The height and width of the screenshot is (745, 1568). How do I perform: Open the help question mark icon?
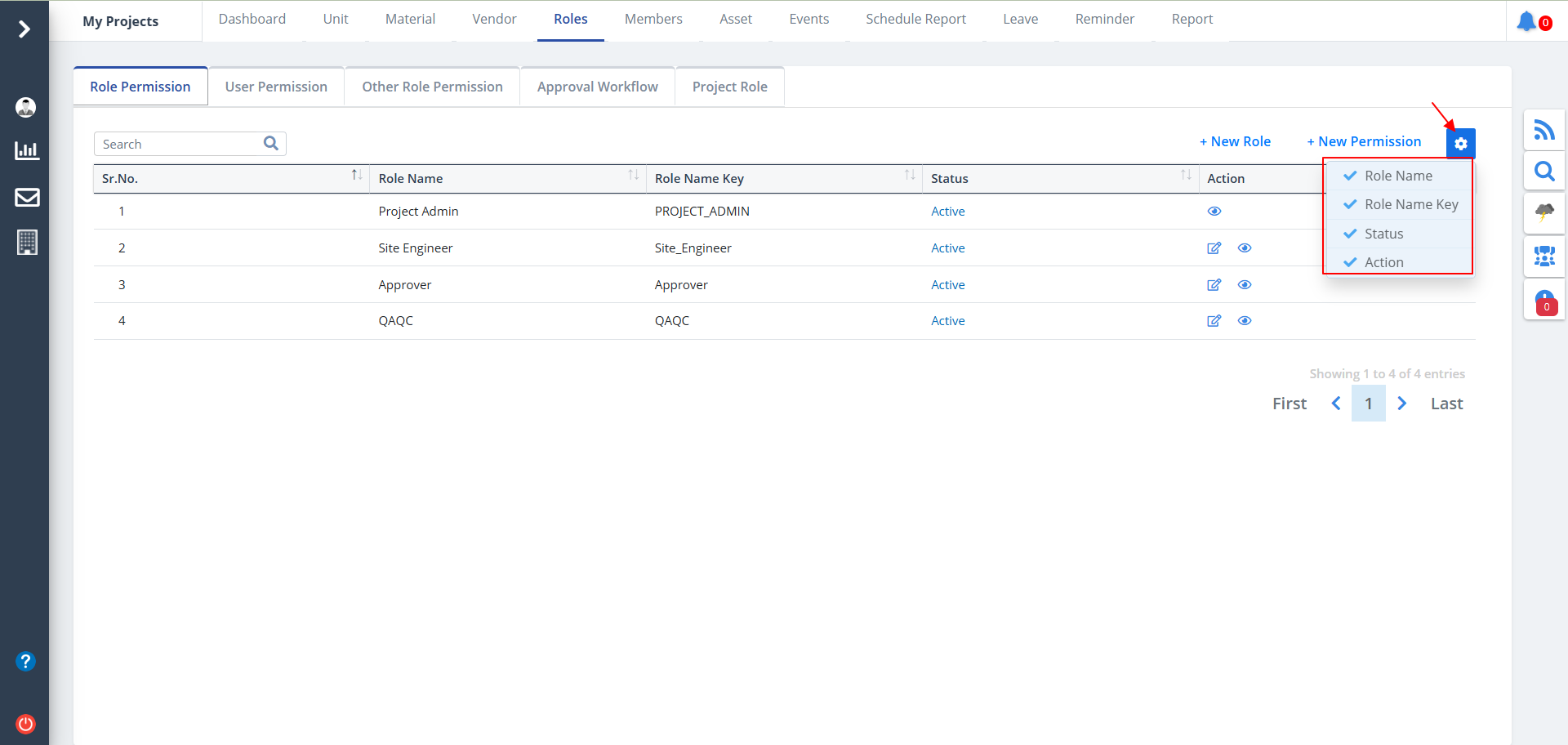pos(26,661)
